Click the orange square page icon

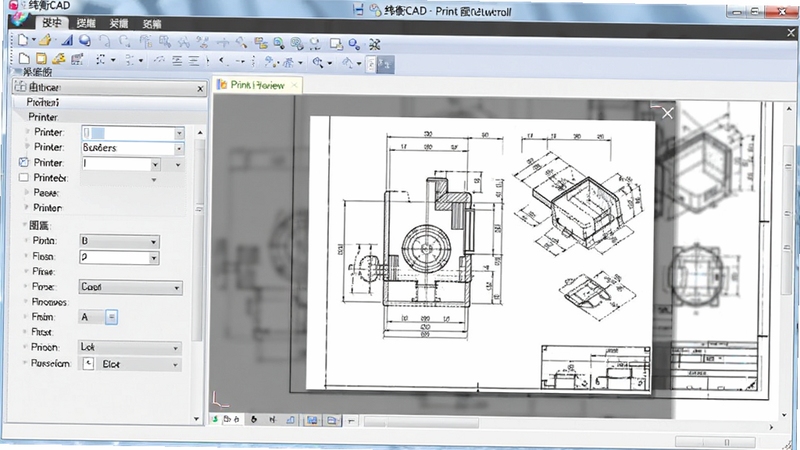click(x=41, y=59)
